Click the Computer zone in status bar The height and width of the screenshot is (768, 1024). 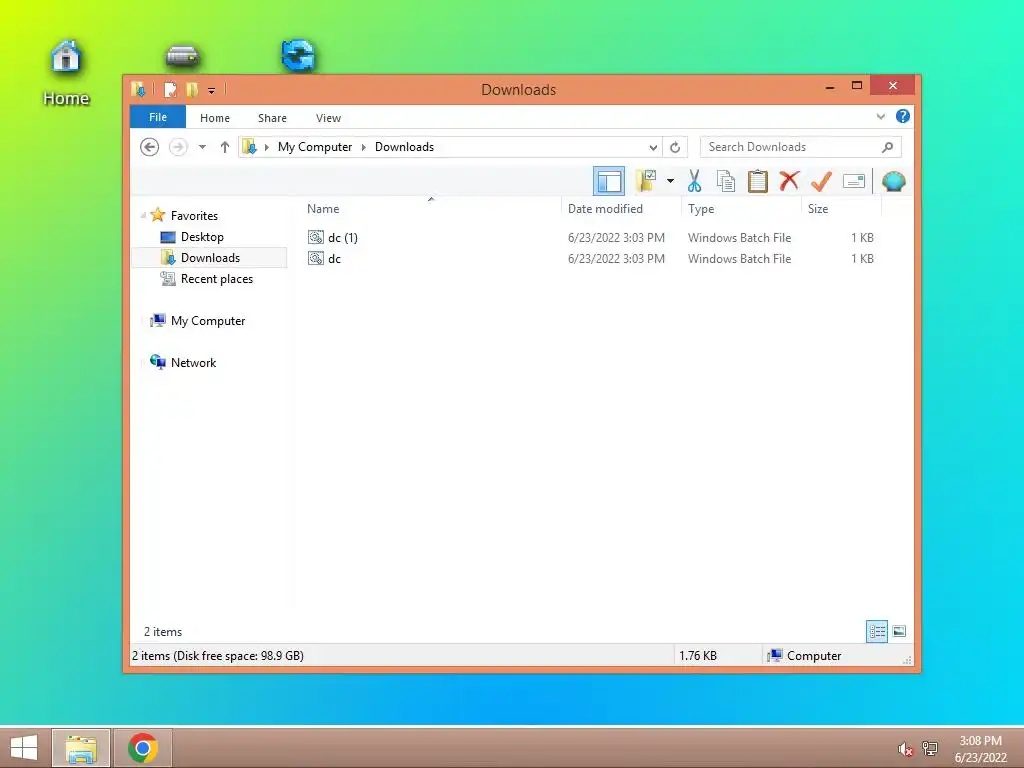click(x=806, y=656)
